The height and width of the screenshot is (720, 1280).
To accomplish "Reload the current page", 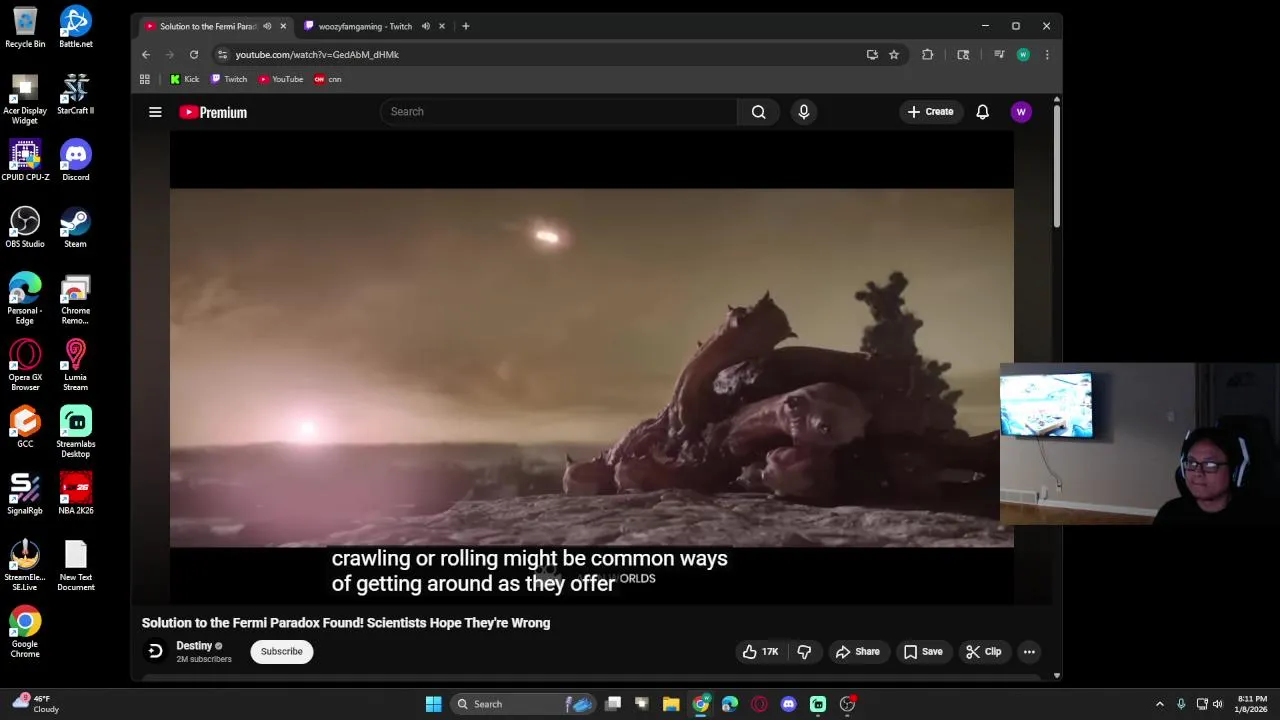I will [x=194, y=55].
